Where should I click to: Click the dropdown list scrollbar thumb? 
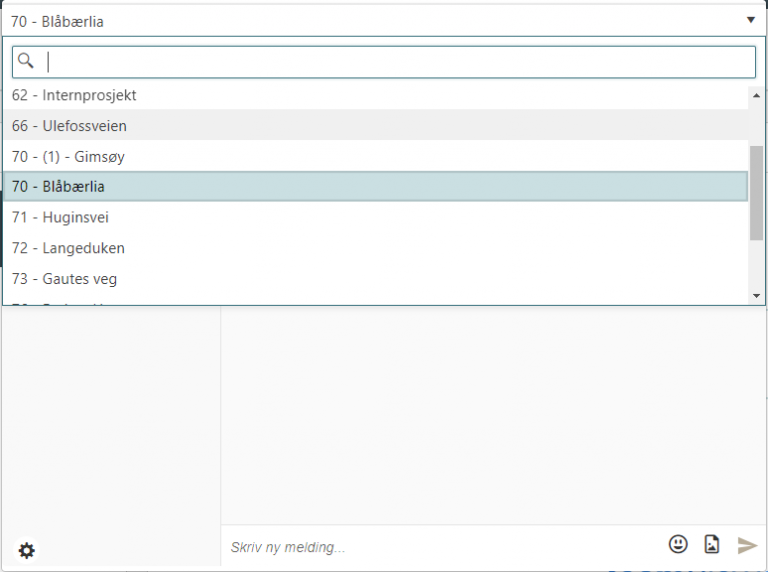[757, 192]
